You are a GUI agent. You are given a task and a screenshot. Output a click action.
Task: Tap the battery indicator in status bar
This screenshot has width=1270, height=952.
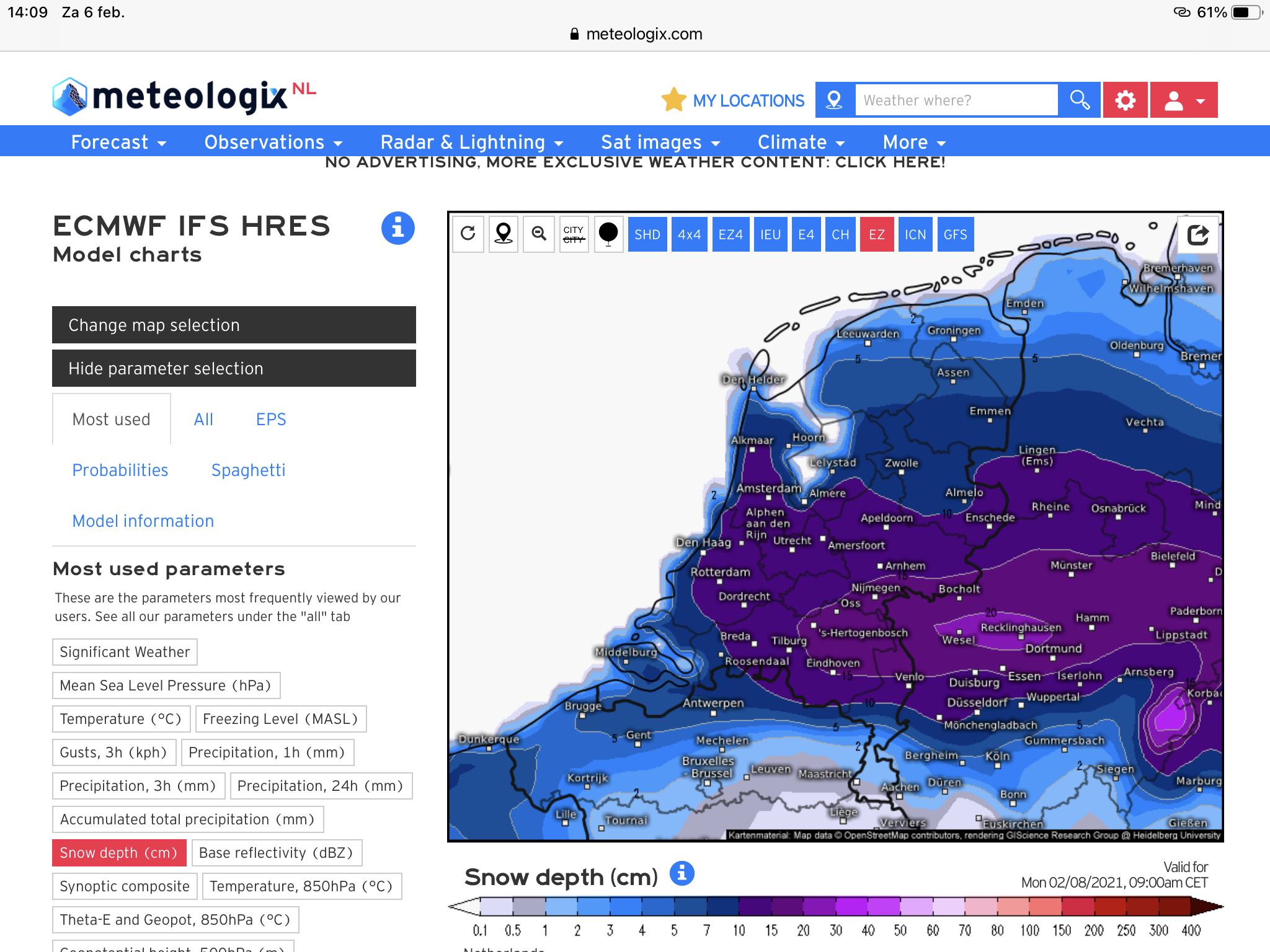coord(1247,12)
